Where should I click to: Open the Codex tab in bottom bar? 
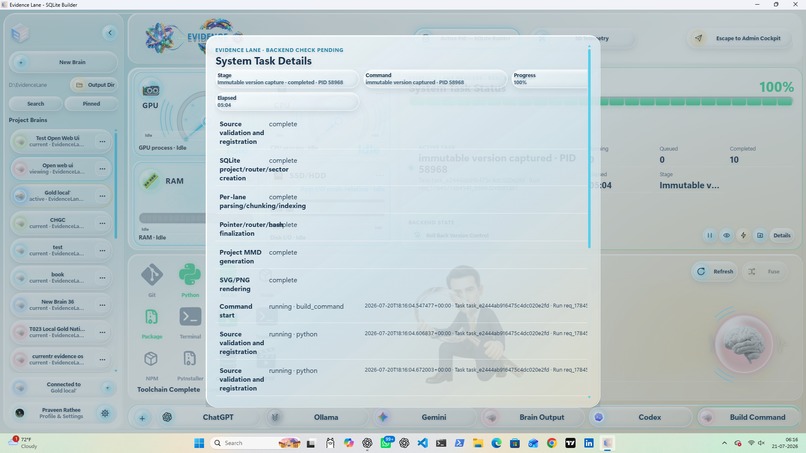pyautogui.click(x=640, y=418)
